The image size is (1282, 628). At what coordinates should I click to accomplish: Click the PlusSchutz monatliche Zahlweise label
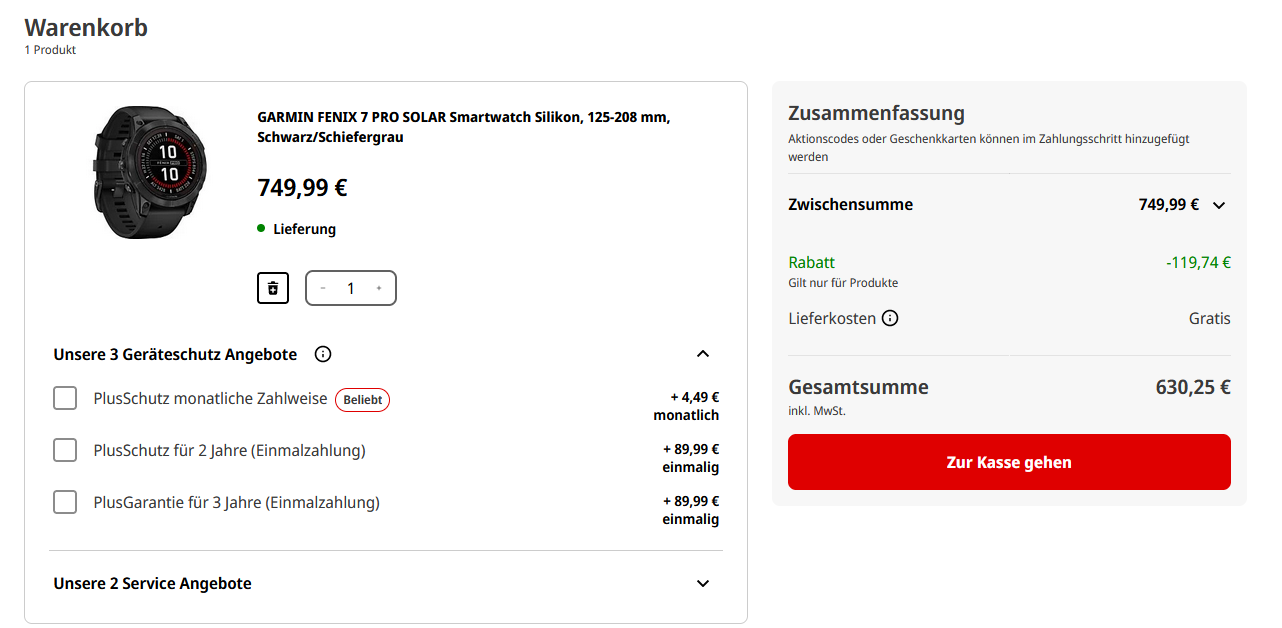tap(210, 399)
